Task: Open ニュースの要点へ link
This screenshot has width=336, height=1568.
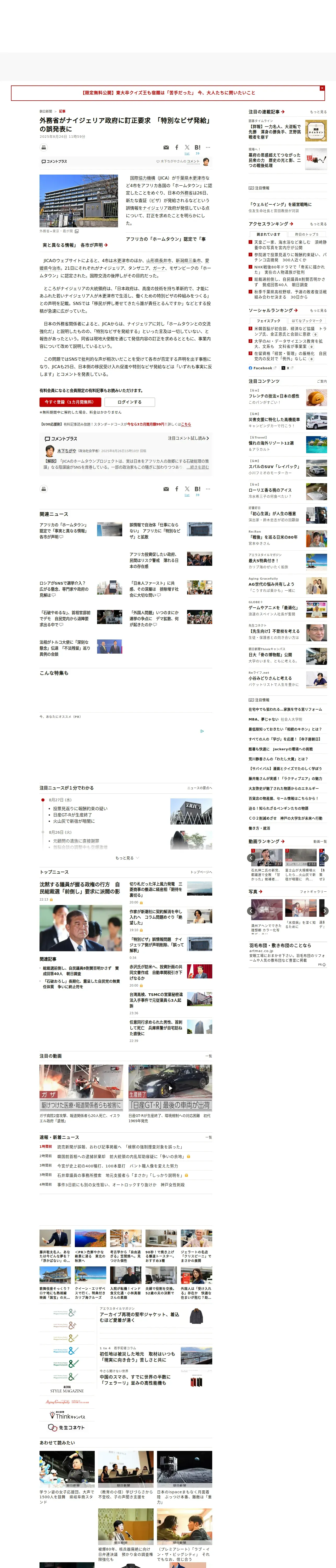Action: (199, 788)
